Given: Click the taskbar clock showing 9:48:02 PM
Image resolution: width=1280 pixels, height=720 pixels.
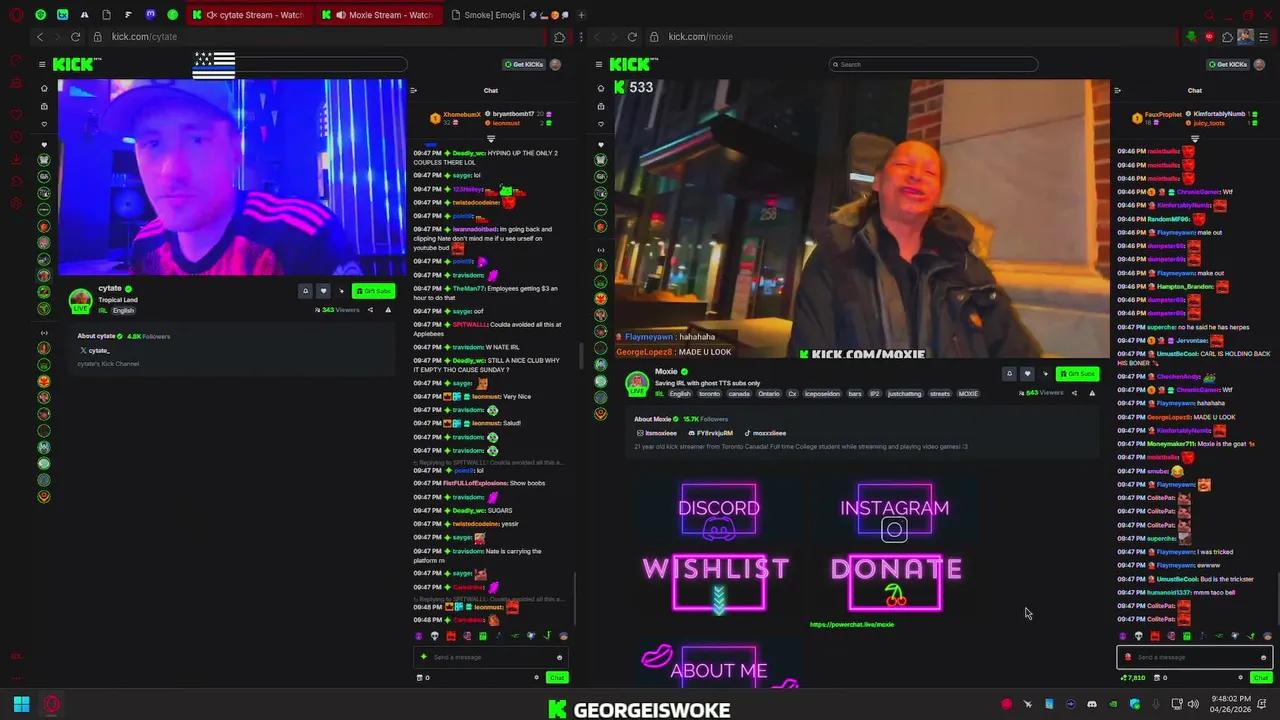Looking at the screenshot, I should [1230, 704].
